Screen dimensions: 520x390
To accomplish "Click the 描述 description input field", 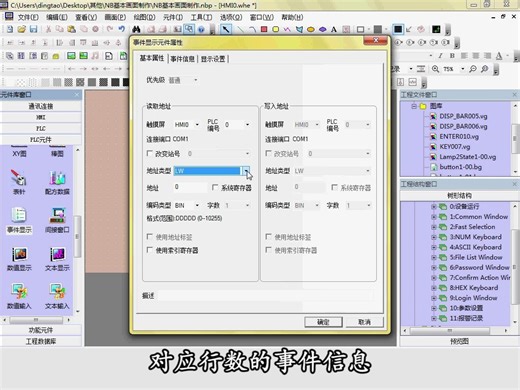I will click(265, 296).
